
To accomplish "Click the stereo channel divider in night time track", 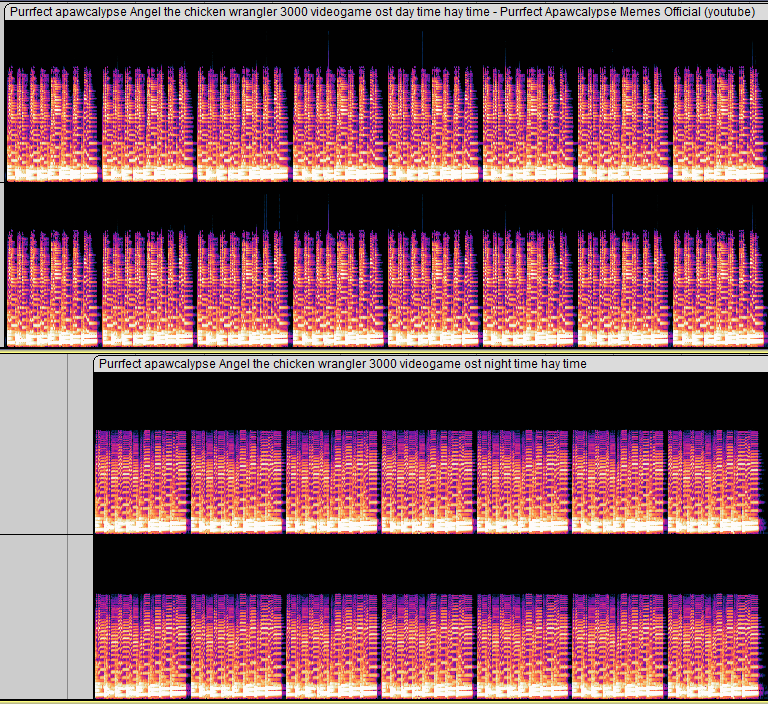I will [x=430, y=534].
